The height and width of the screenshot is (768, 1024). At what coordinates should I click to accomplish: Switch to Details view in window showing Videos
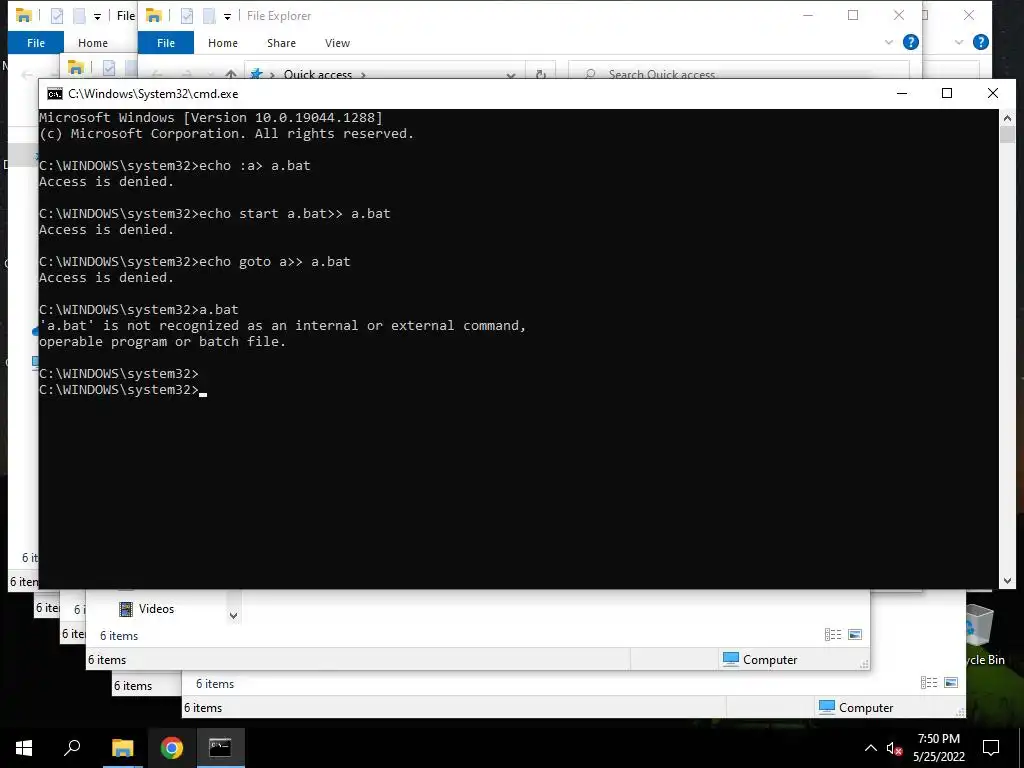click(x=833, y=635)
